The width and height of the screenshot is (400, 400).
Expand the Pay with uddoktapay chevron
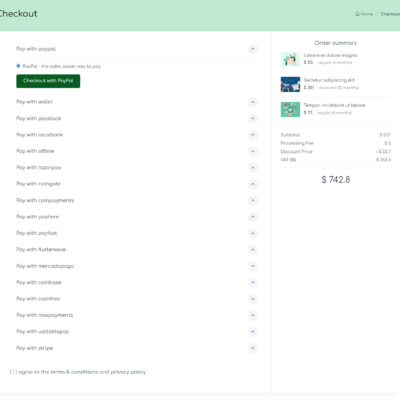click(253, 332)
